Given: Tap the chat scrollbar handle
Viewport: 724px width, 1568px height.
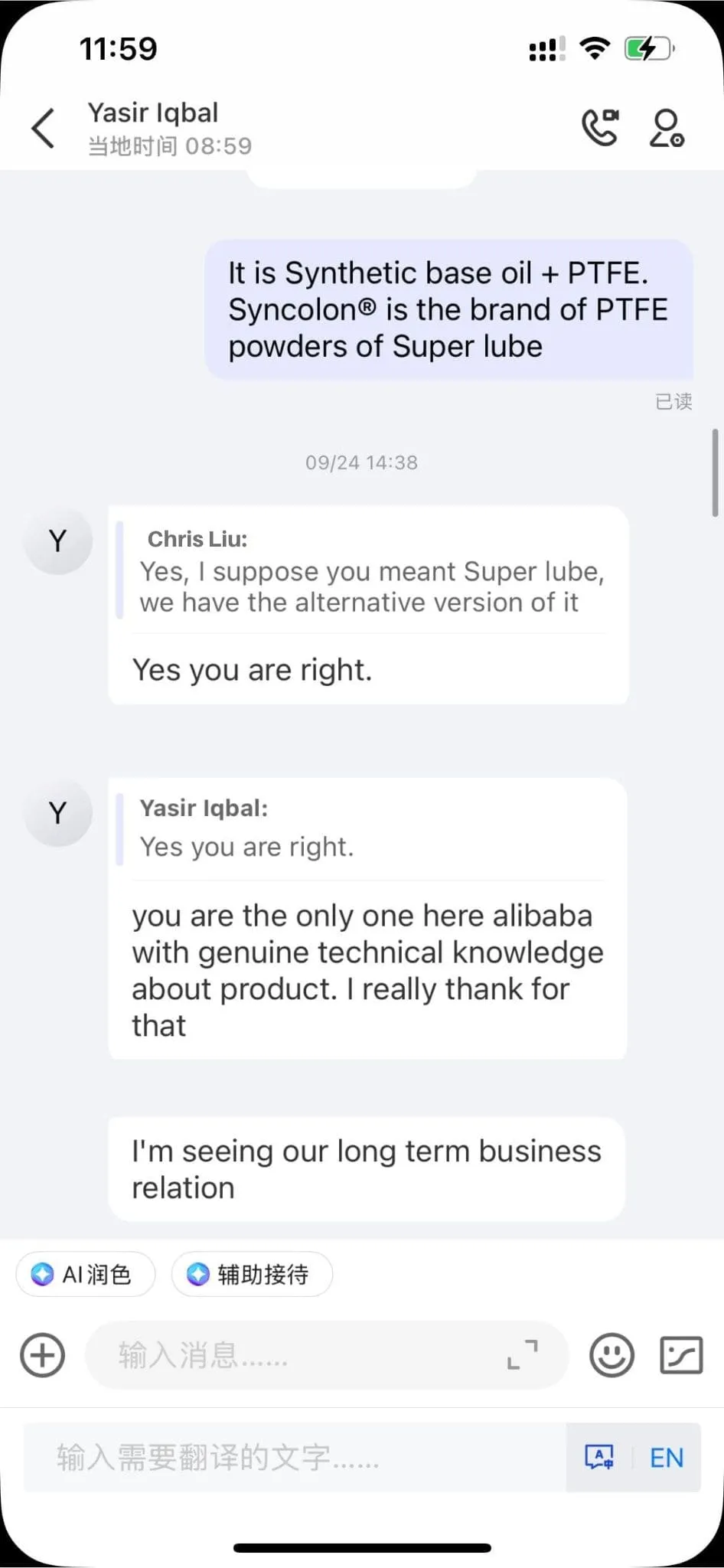Looking at the screenshot, I should [715, 472].
